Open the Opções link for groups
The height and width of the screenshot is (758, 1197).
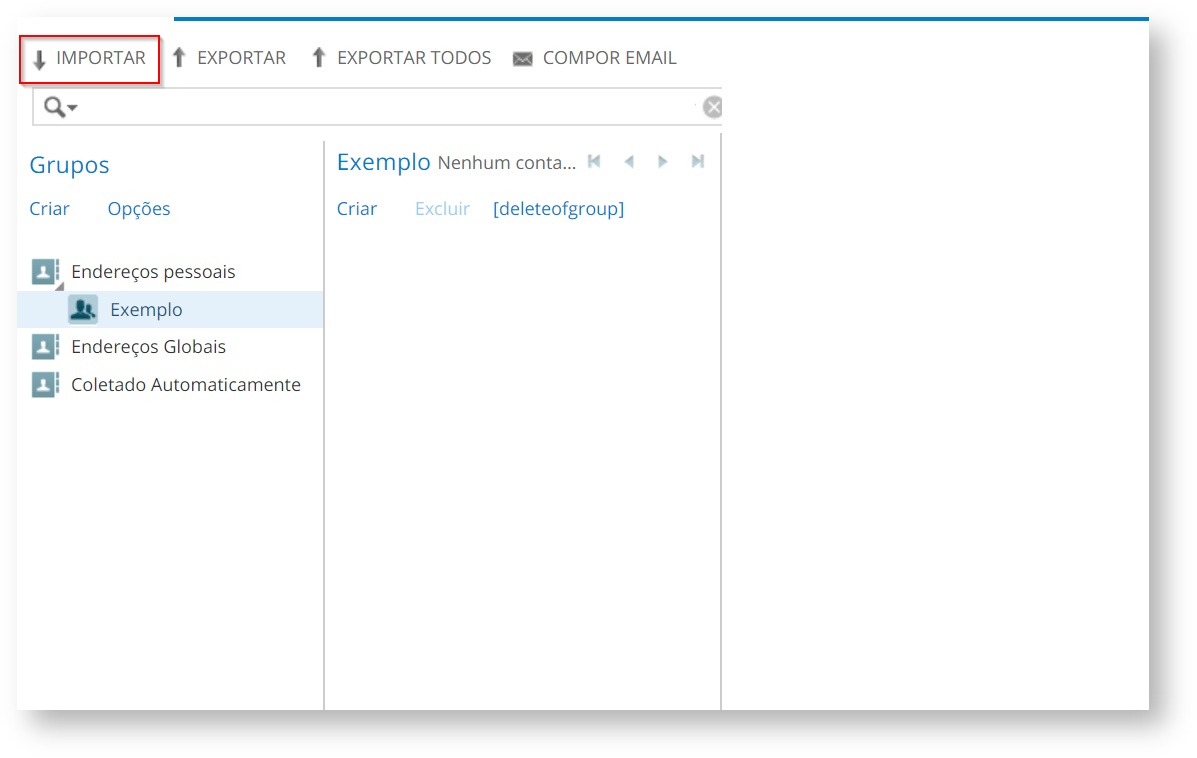[139, 209]
